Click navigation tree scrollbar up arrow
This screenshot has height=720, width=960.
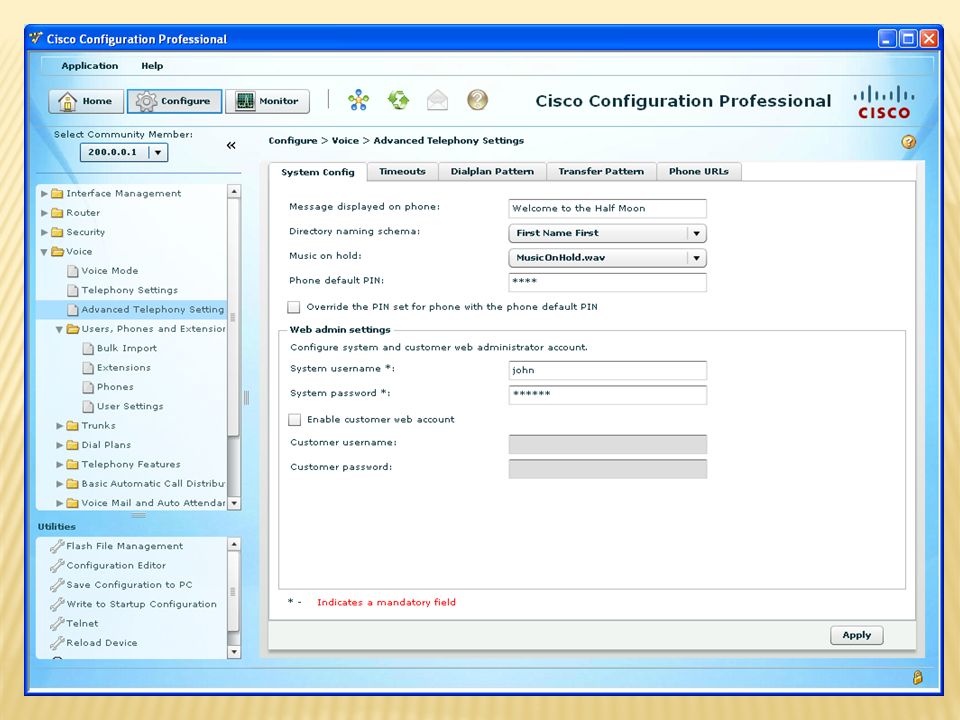(x=234, y=192)
